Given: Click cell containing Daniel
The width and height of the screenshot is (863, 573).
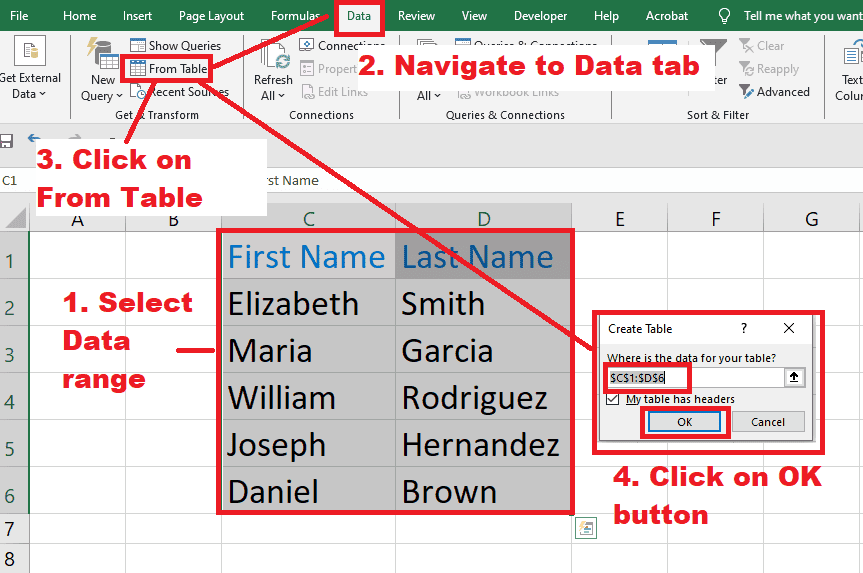Looking at the screenshot, I should pos(308,490).
